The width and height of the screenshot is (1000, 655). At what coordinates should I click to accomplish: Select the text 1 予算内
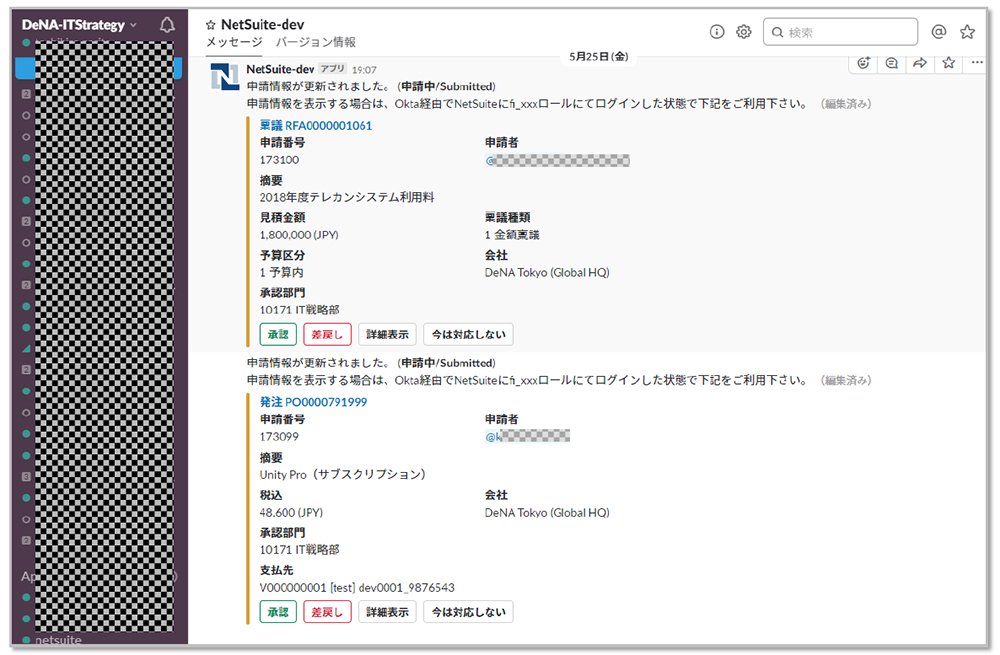click(281, 272)
